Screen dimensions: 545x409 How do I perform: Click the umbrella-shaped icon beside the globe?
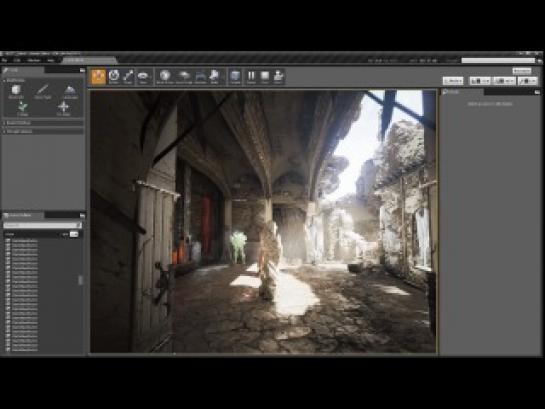click(x=184, y=76)
